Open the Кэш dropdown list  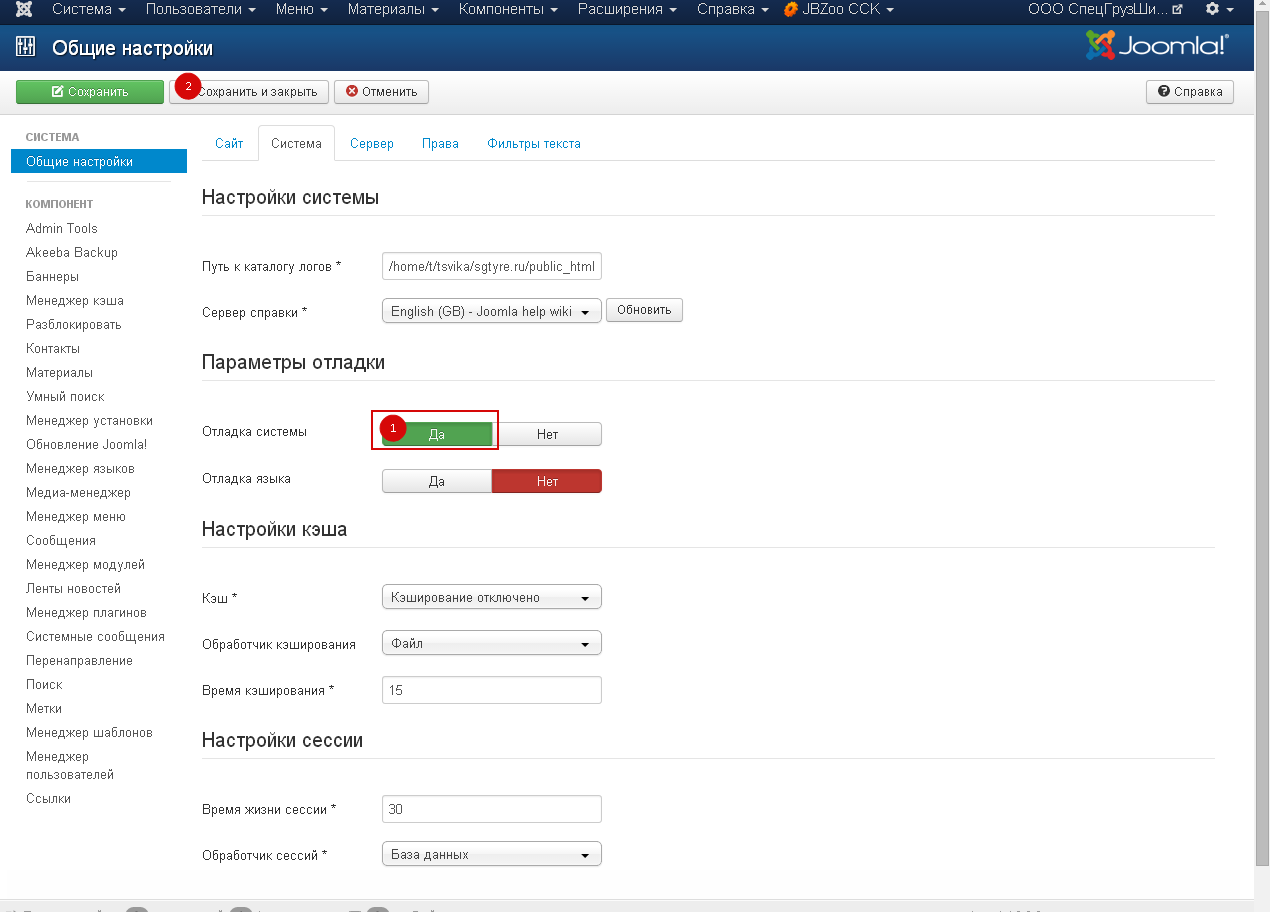(491, 597)
